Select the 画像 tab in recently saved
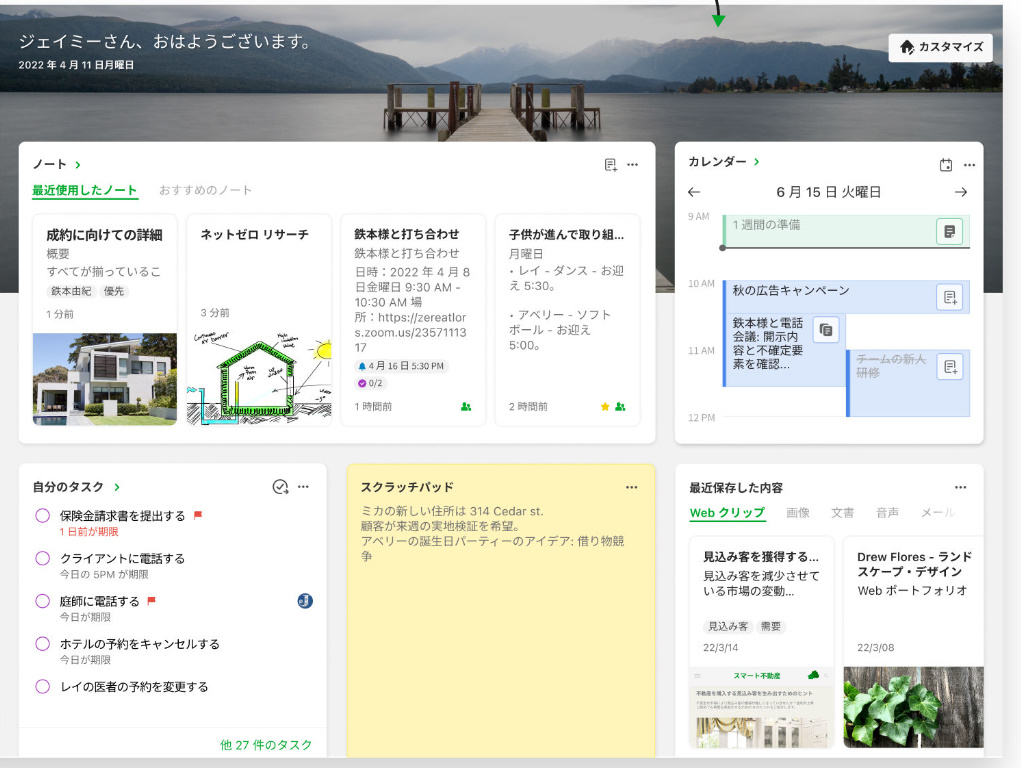The height and width of the screenshot is (768, 1021). click(x=797, y=513)
